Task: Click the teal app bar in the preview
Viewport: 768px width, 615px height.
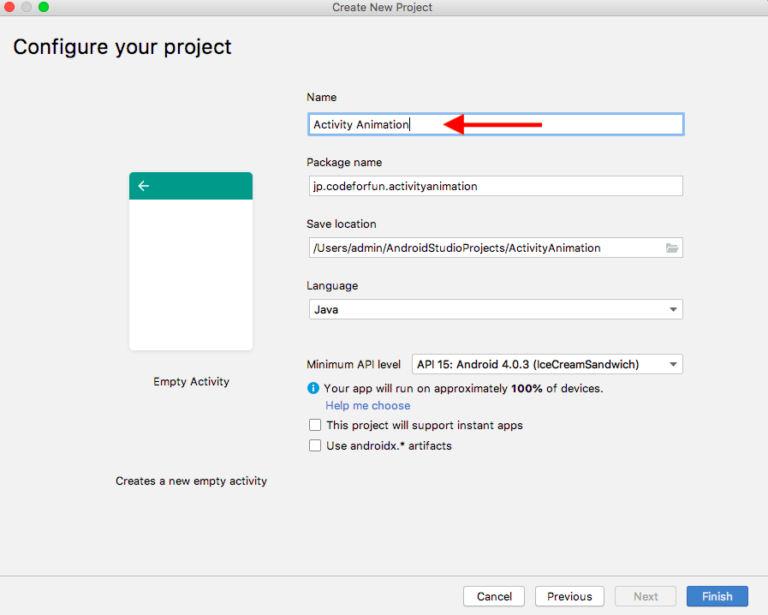Action: [200, 186]
